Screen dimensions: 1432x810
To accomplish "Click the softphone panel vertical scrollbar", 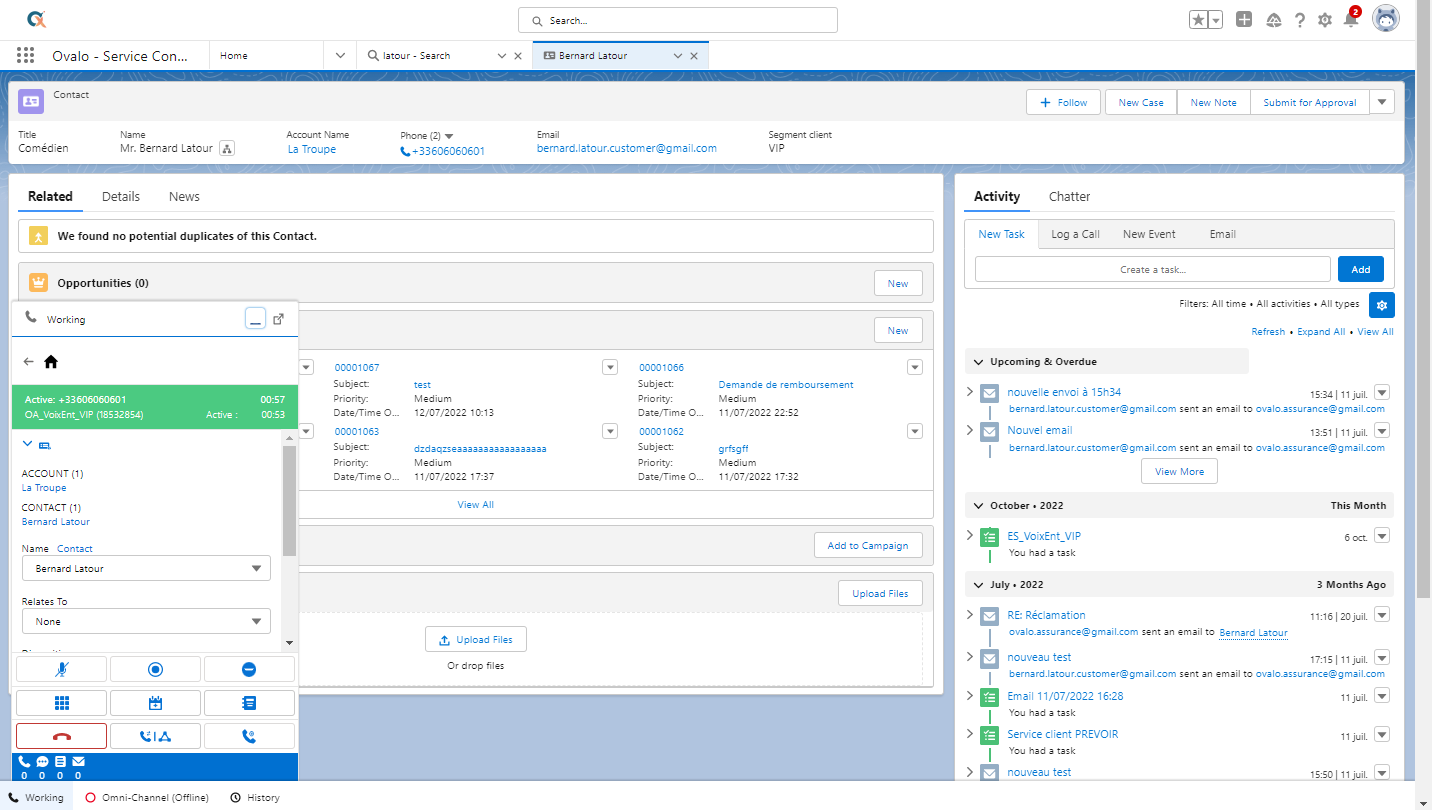I will 289,500.
